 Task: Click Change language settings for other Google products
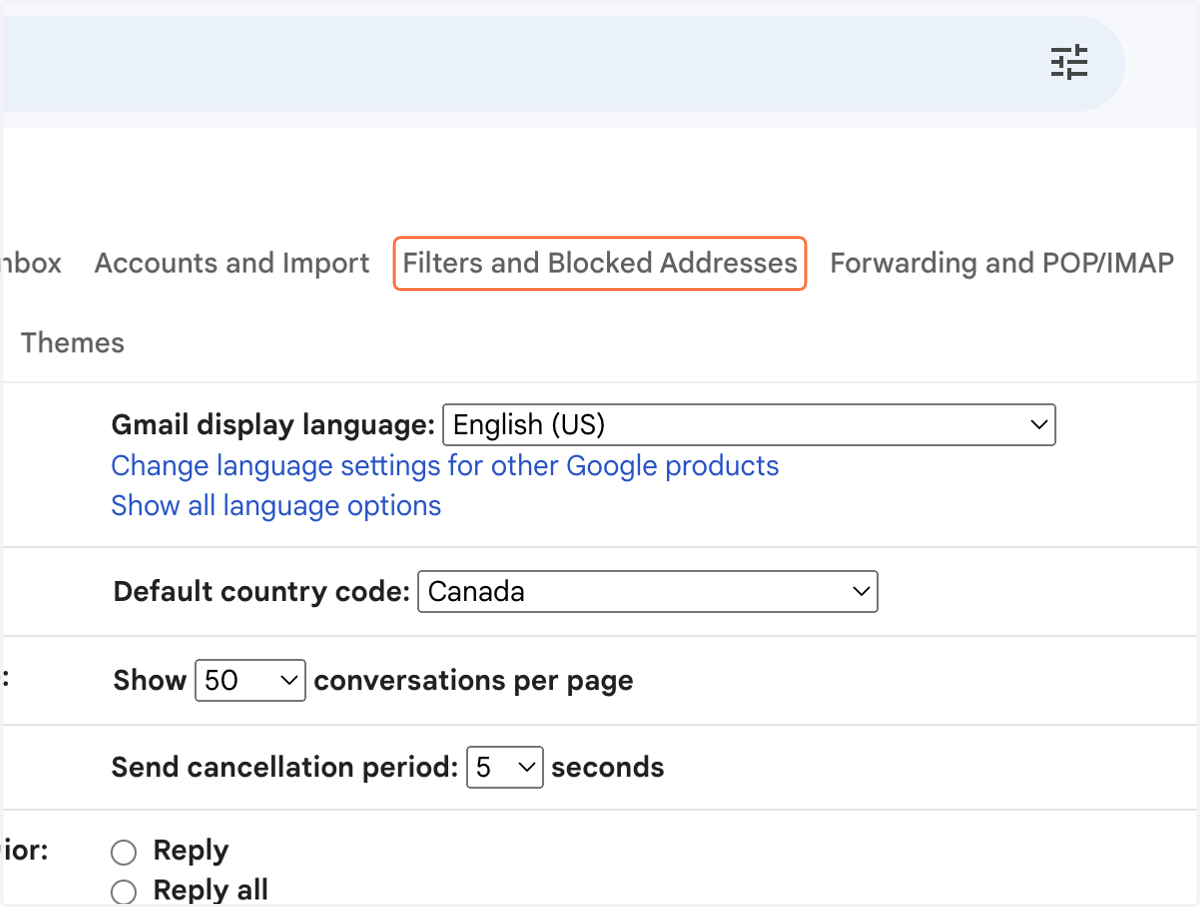445,466
